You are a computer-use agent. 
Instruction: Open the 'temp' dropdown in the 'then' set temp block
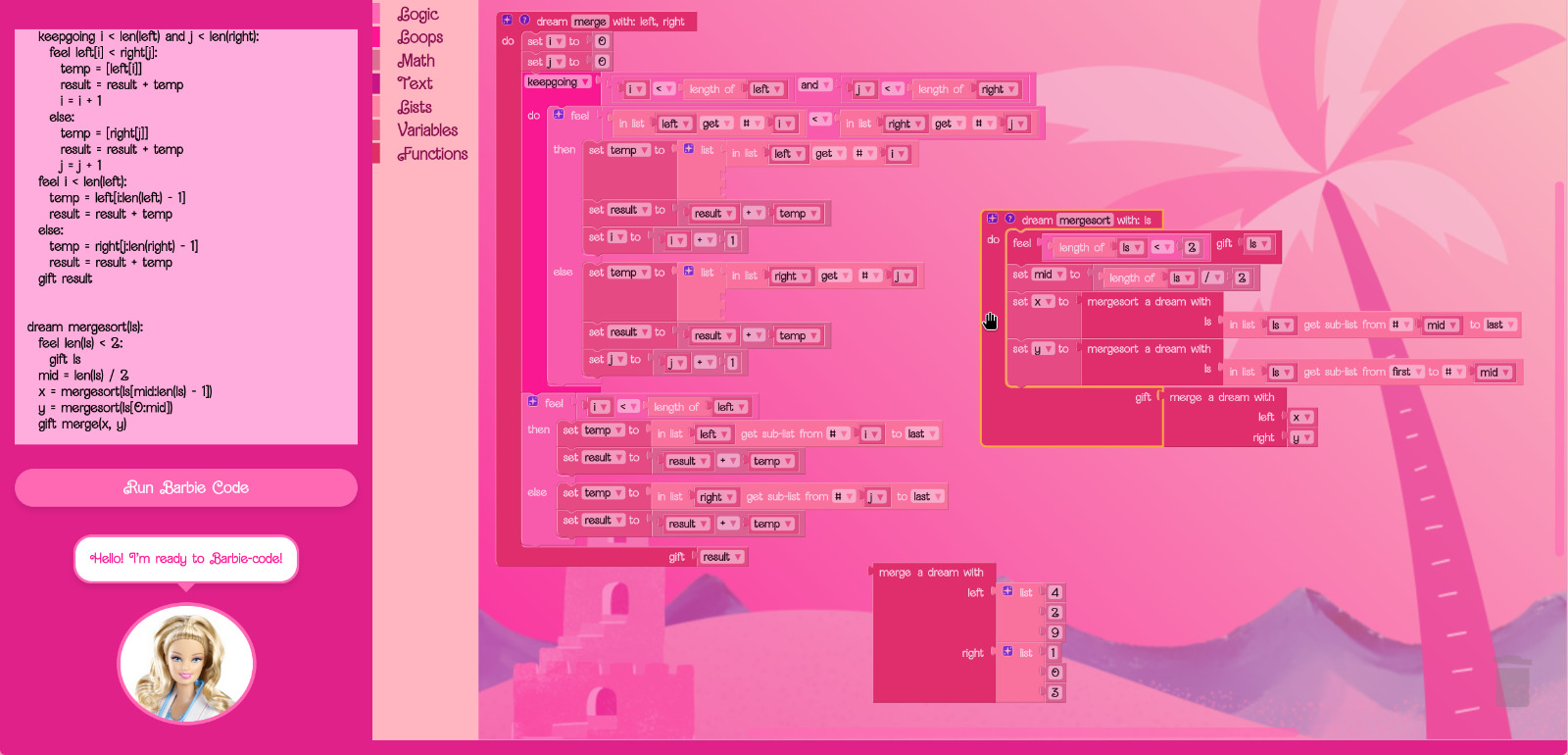point(630,151)
